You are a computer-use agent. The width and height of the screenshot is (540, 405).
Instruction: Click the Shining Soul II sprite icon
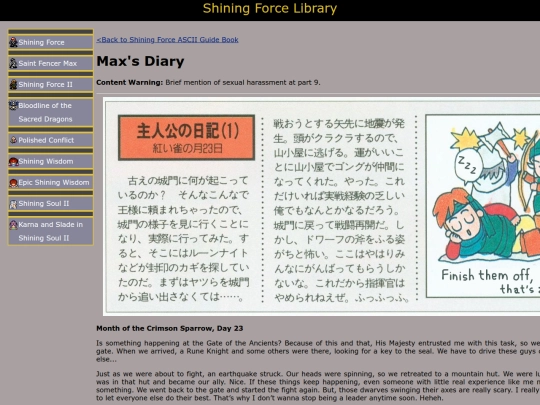pos(13,204)
